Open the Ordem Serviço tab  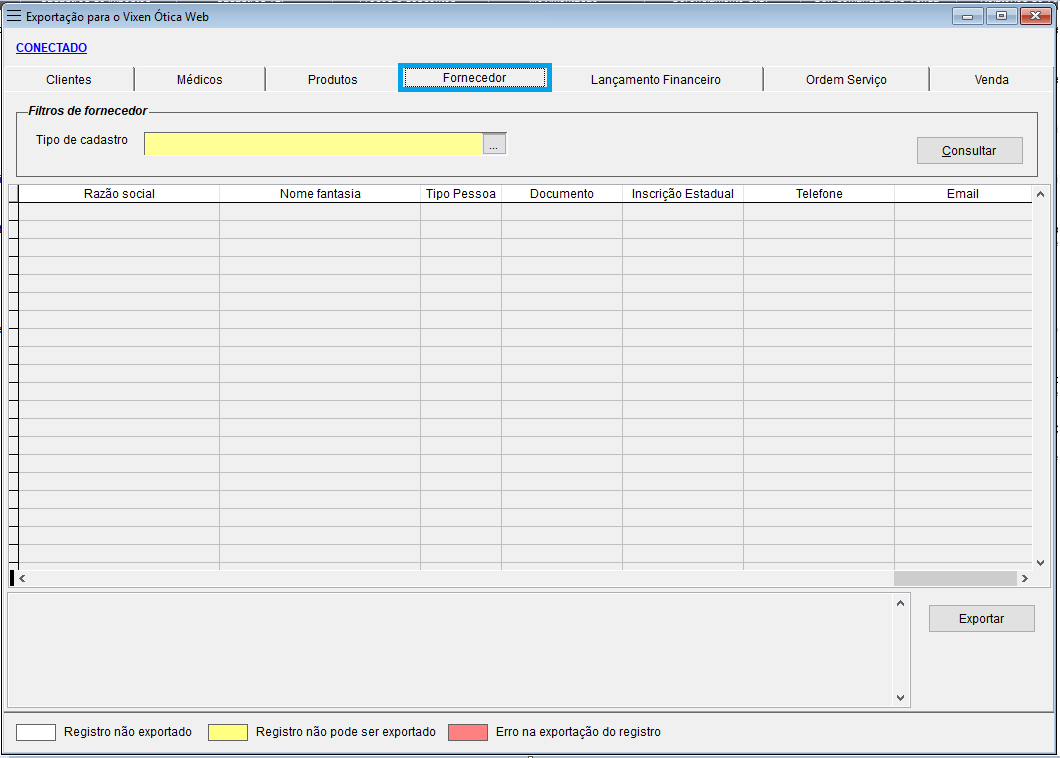(x=846, y=80)
